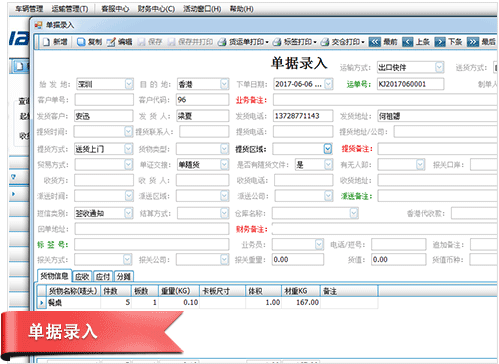
Task: Open the 货运单打印 printer icon
Action: tap(222, 42)
